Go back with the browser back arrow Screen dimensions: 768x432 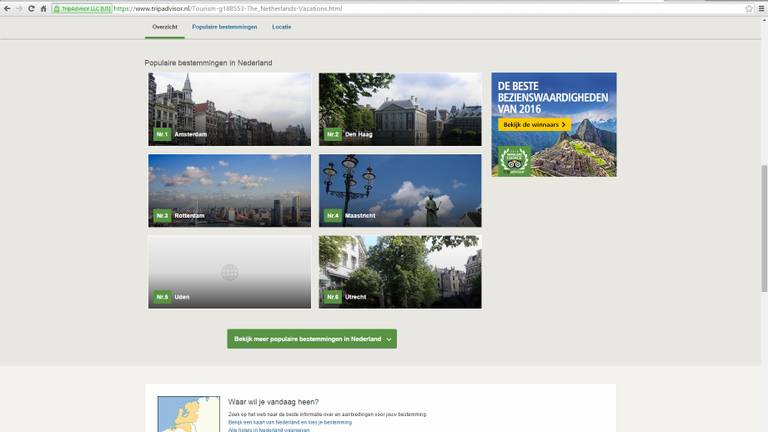pyautogui.click(x=7, y=8)
